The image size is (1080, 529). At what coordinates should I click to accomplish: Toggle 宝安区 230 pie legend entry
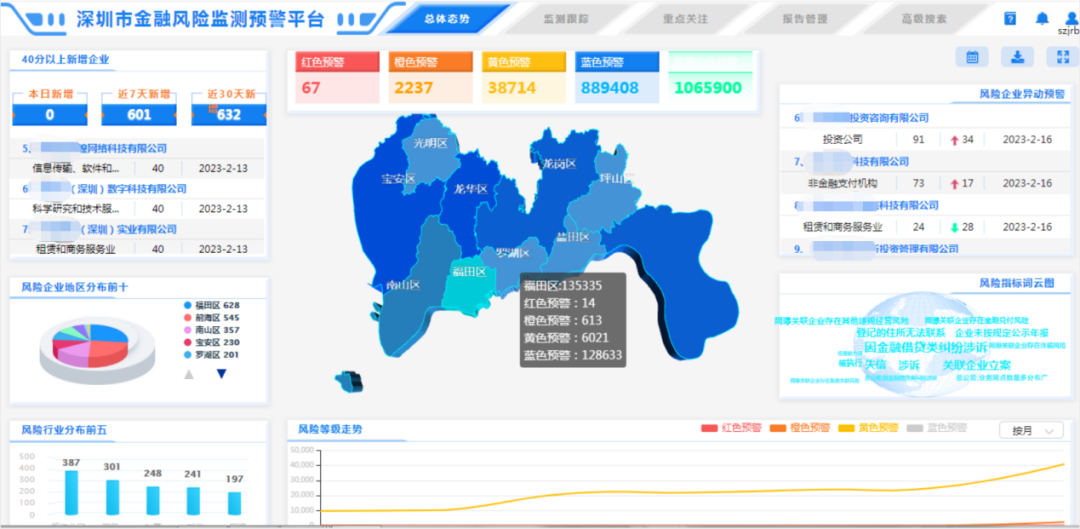pos(211,342)
